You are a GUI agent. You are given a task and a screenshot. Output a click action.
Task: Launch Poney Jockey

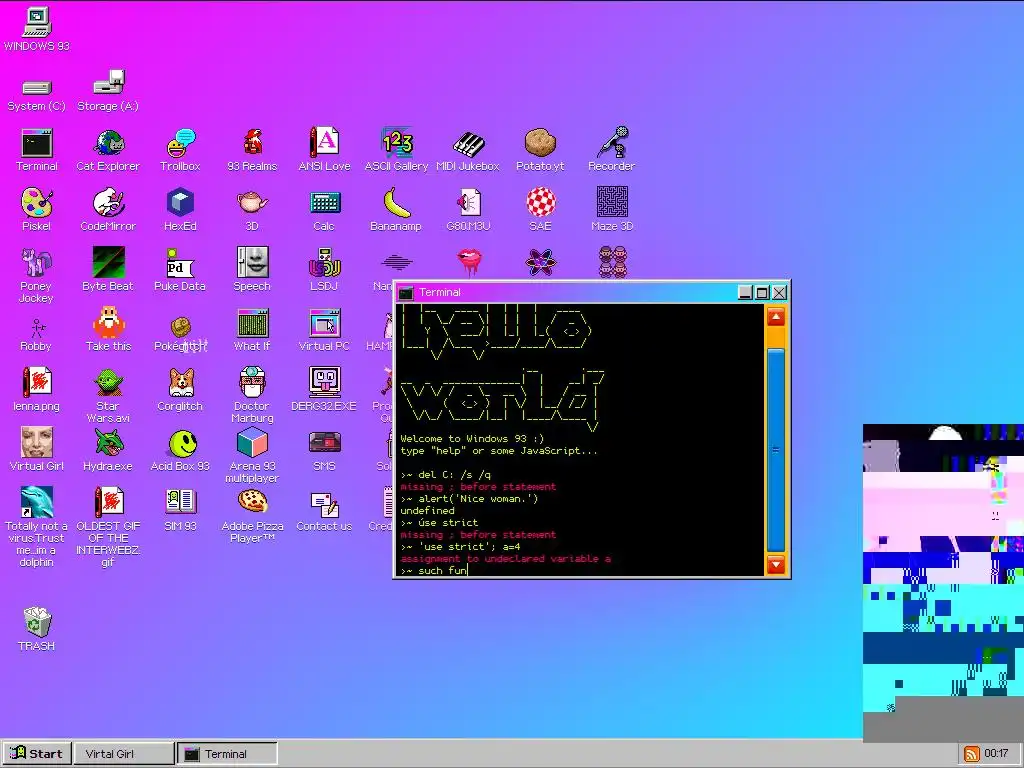pyautogui.click(x=37, y=276)
